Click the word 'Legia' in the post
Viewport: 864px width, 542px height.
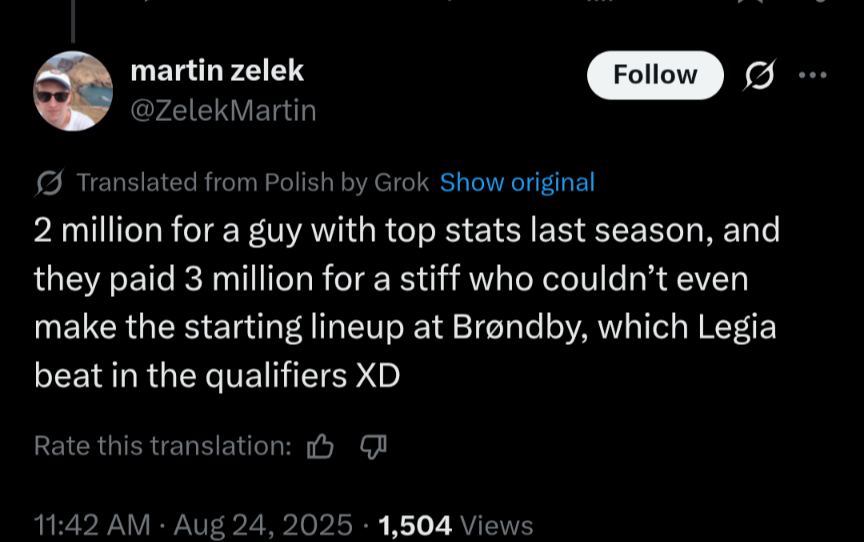737,327
